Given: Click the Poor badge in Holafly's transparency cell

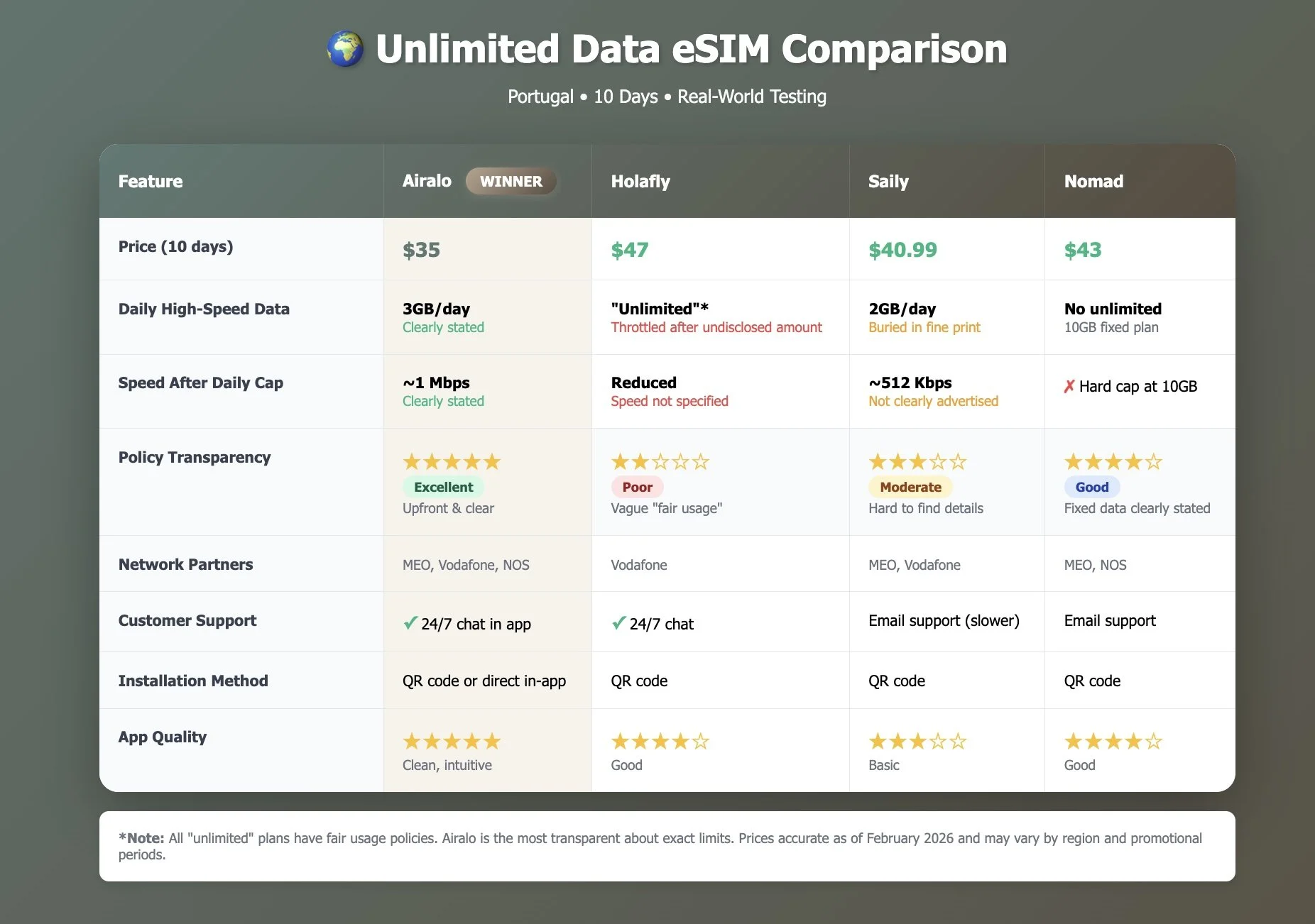Looking at the screenshot, I should coord(636,487).
